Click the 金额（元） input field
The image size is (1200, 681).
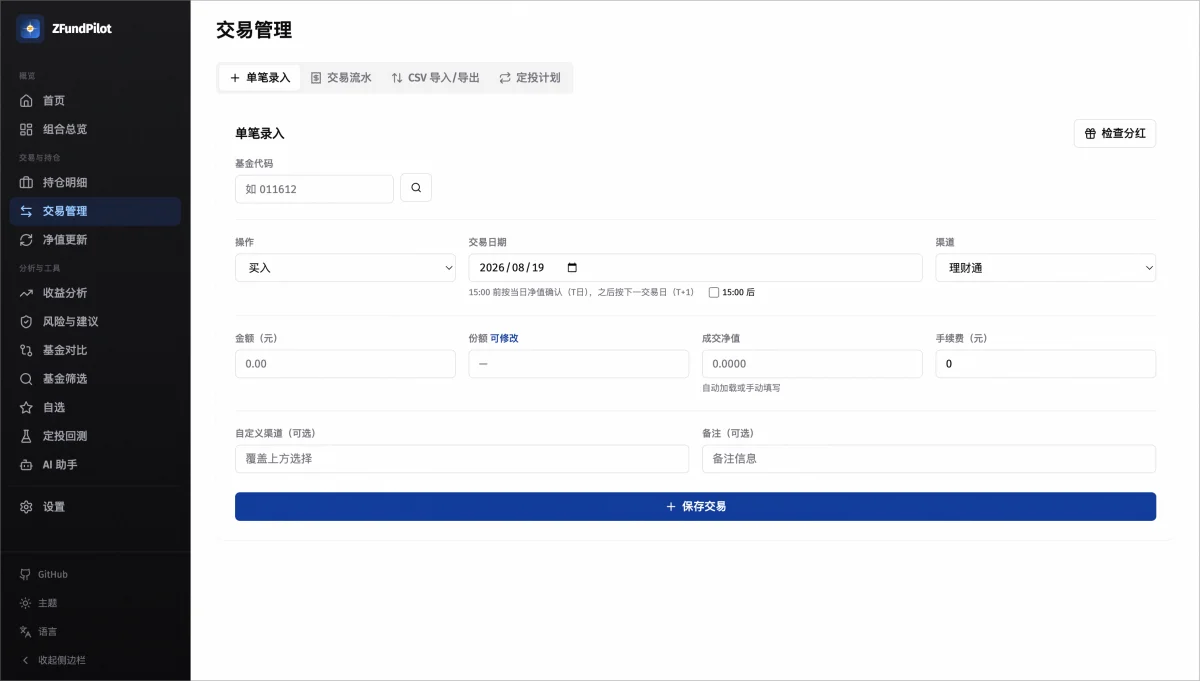pyautogui.click(x=345, y=364)
